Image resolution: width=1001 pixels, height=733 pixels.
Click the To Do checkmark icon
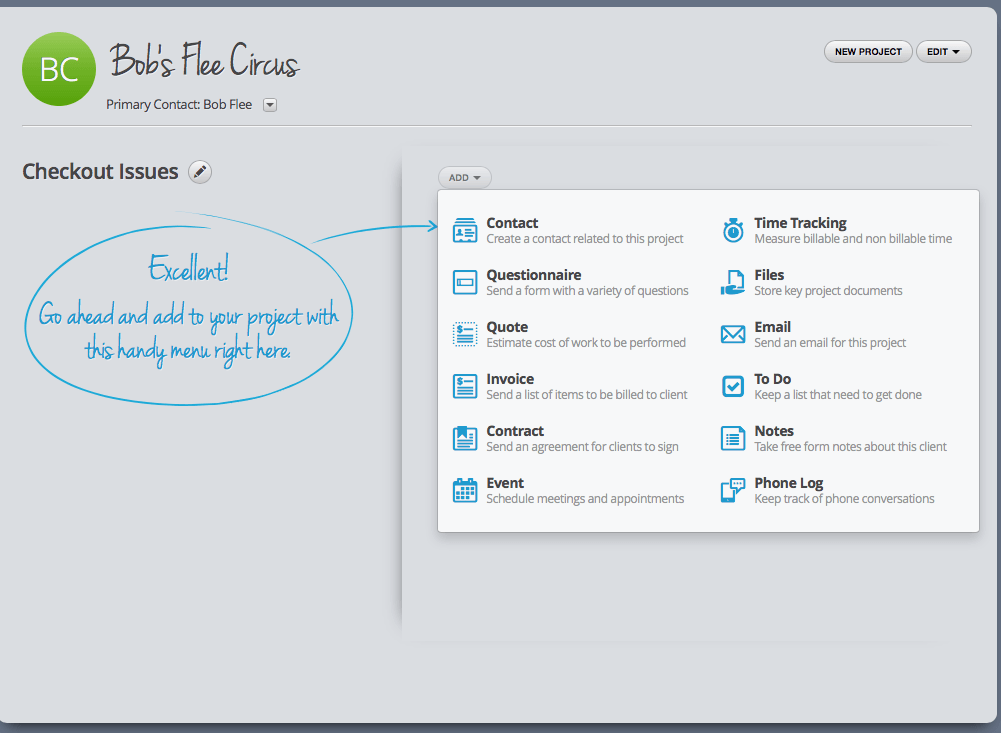pyautogui.click(x=733, y=386)
